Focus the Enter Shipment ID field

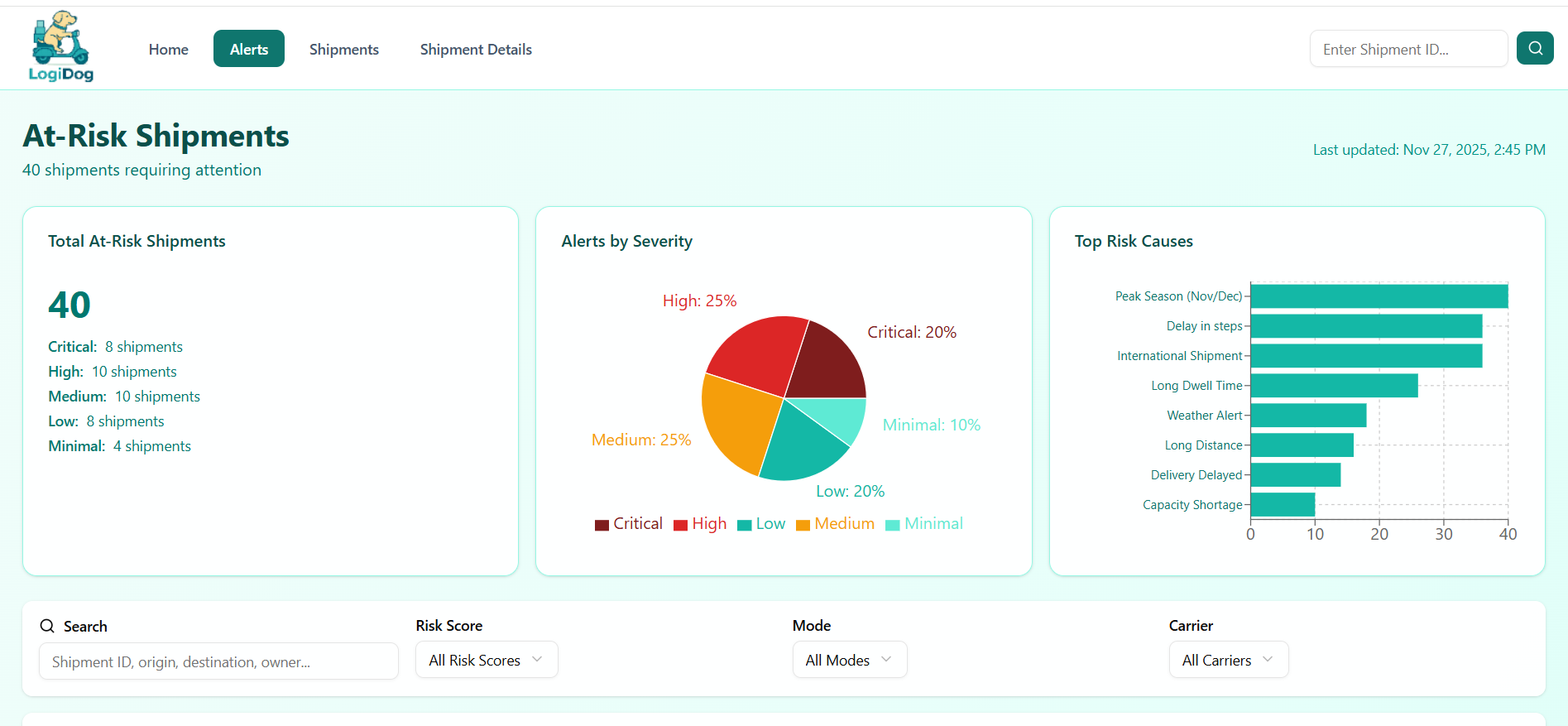[x=1408, y=49]
